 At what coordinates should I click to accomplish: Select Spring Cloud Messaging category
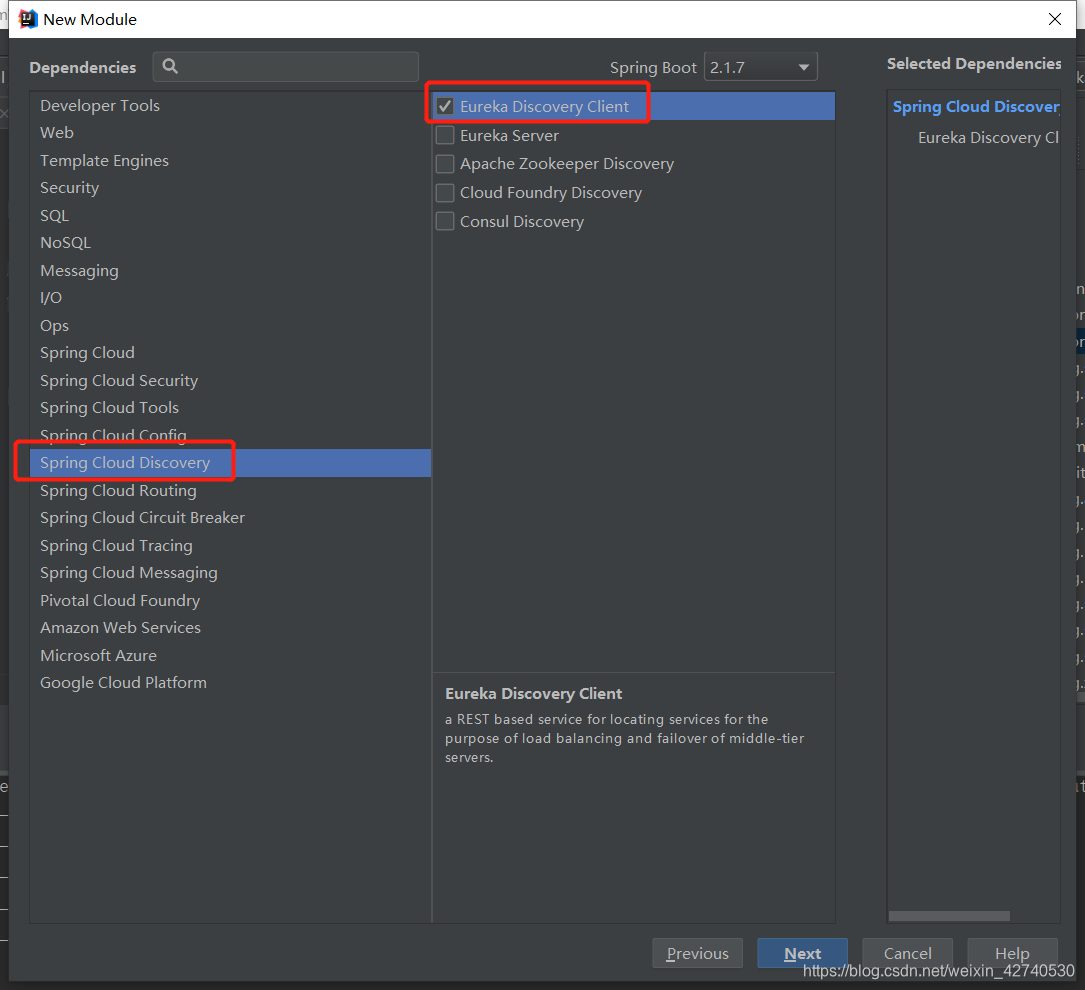tap(230, 573)
